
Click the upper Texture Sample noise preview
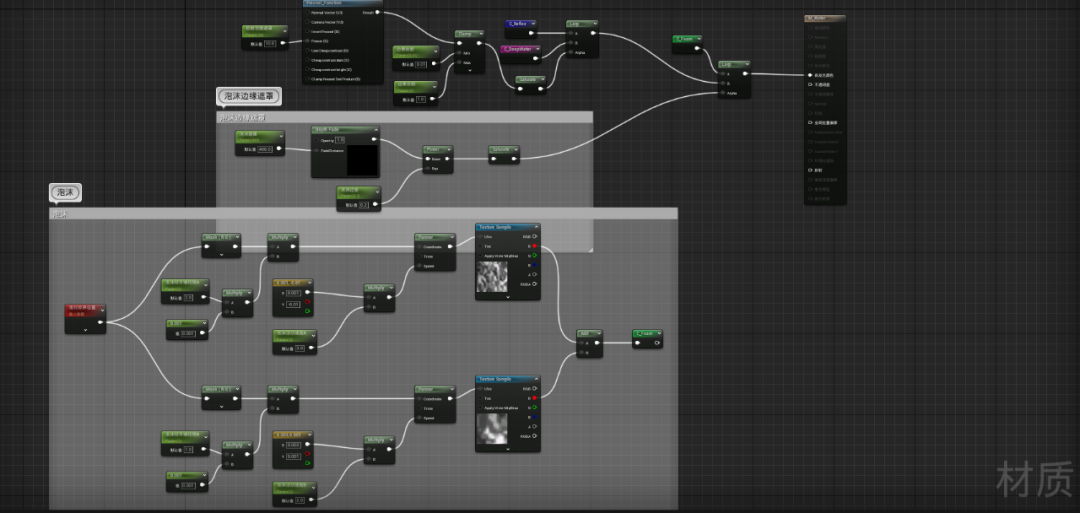(x=491, y=276)
